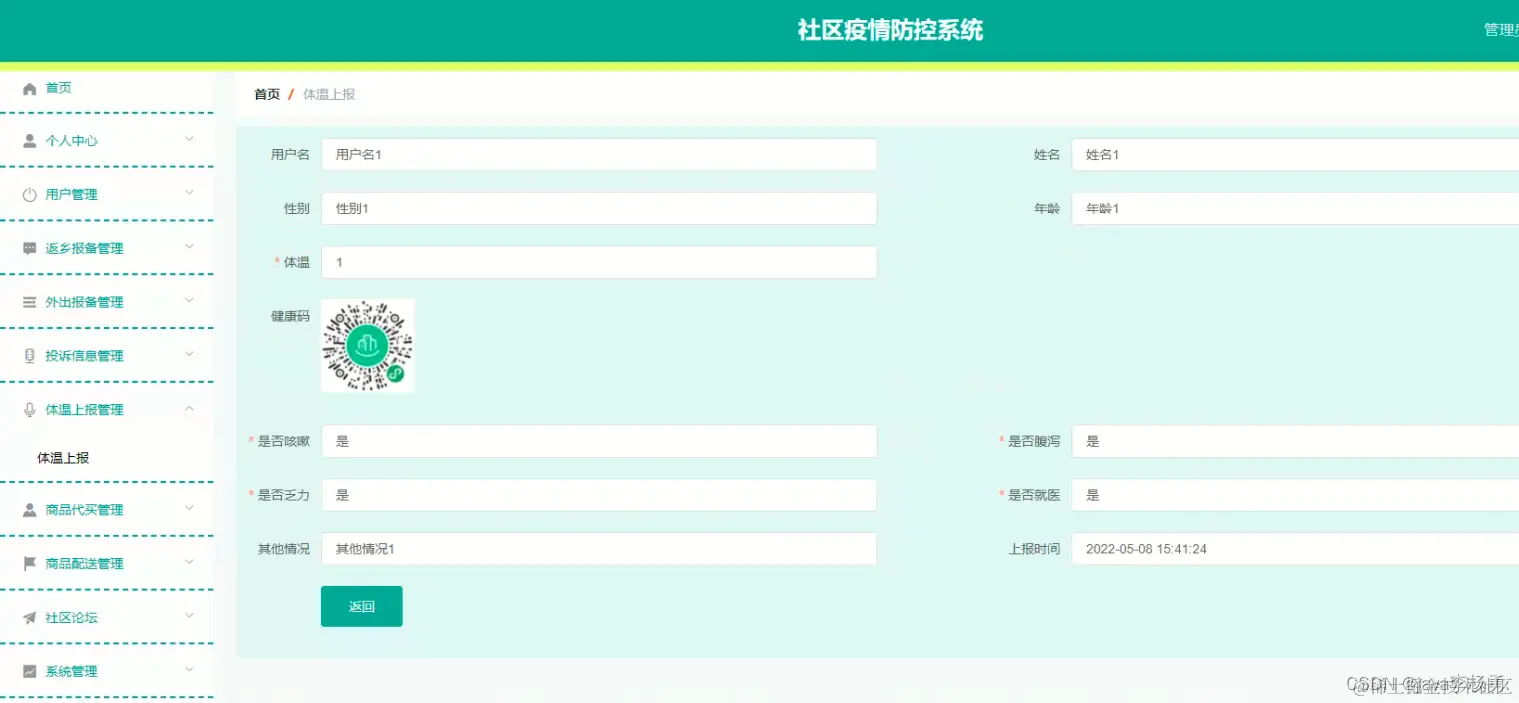Click the 姓名 input field
Image resolution: width=1519 pixels, height=703 pixels.
coord(1295,155)
